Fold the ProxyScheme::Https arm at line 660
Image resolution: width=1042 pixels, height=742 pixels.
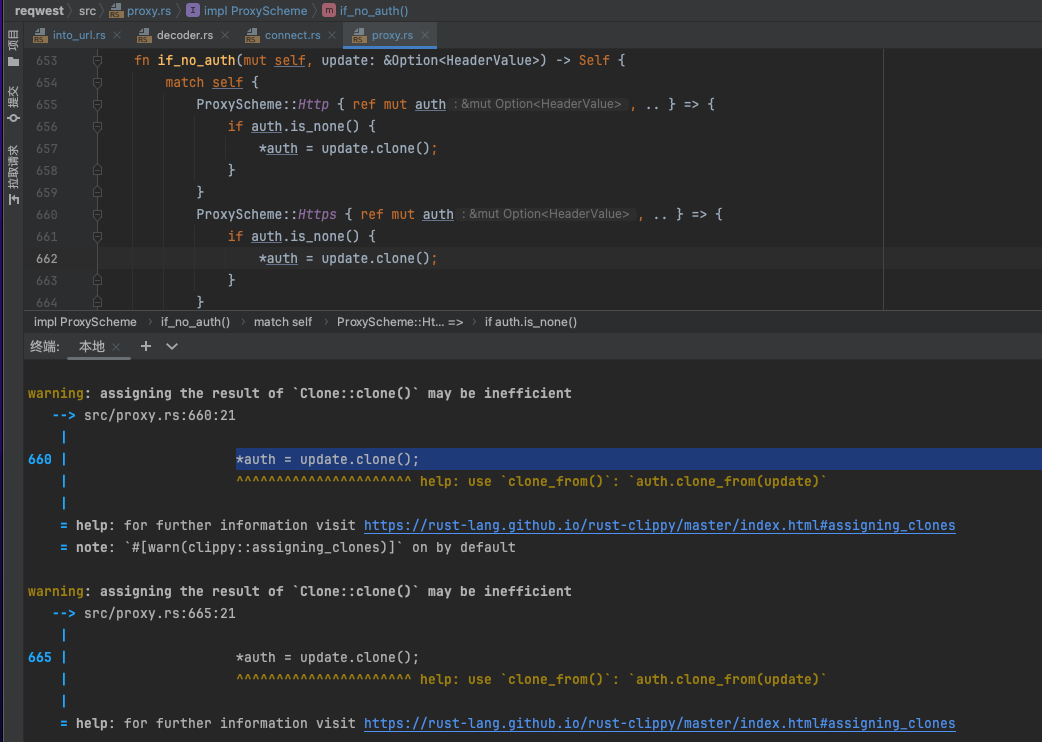pyautogui.click(x=97, y=215)
